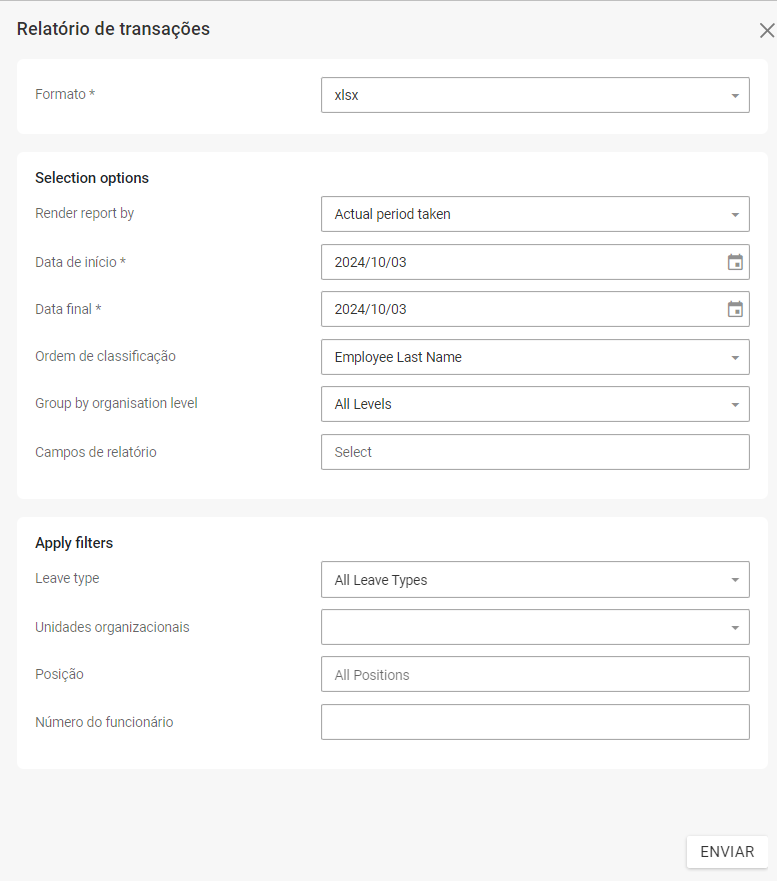Click the 'xlsx' format value
The width and height of the screenshot is (777, 881).
coord(347,96)
